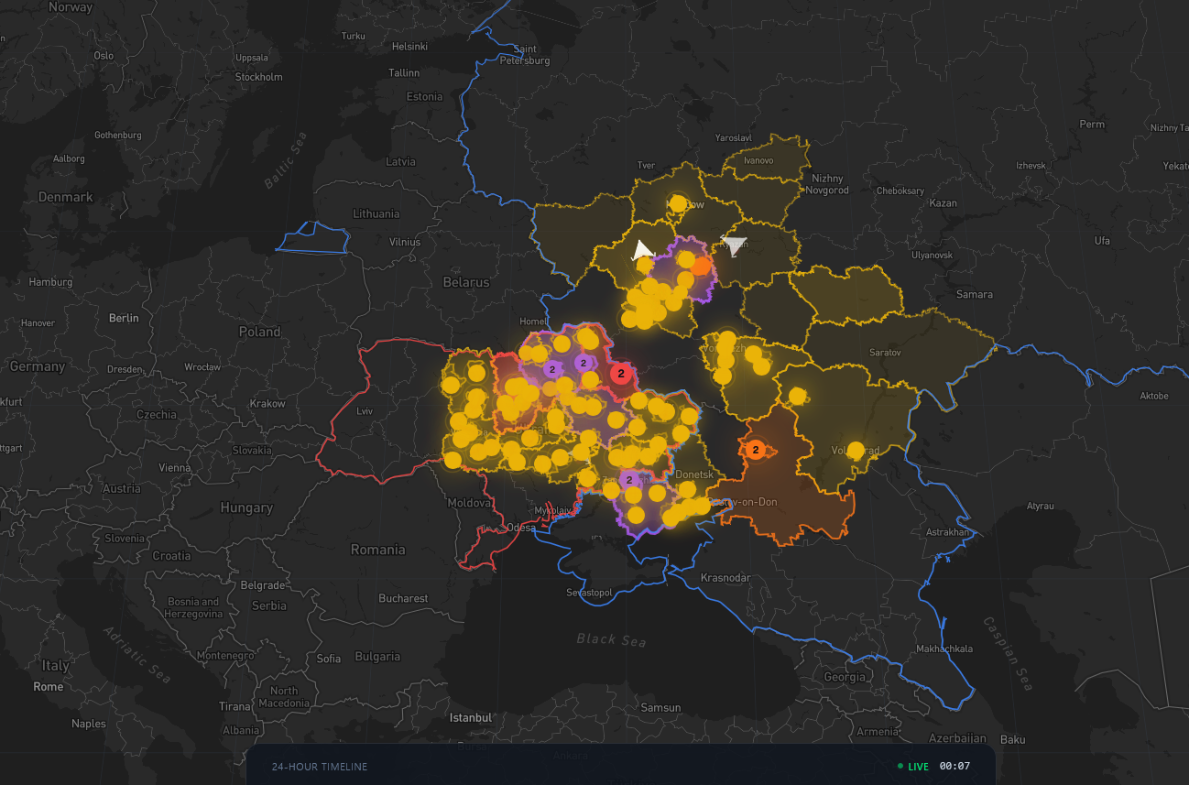Click the Vilnius city label
The width and height of the screenshot is (1189, 785).
click(404, 242)
